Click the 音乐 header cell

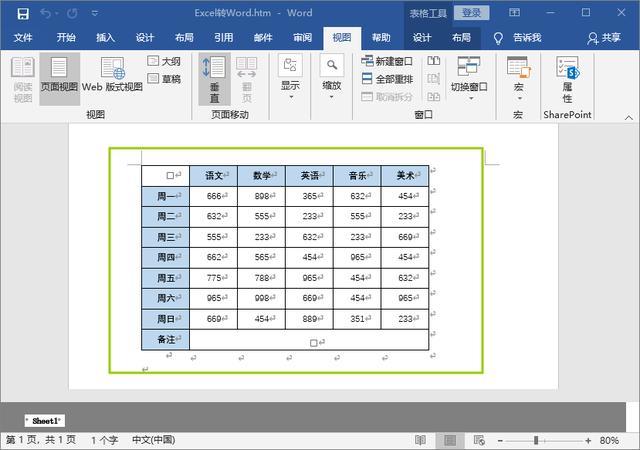pyautogui.click(x=358, y=176)
